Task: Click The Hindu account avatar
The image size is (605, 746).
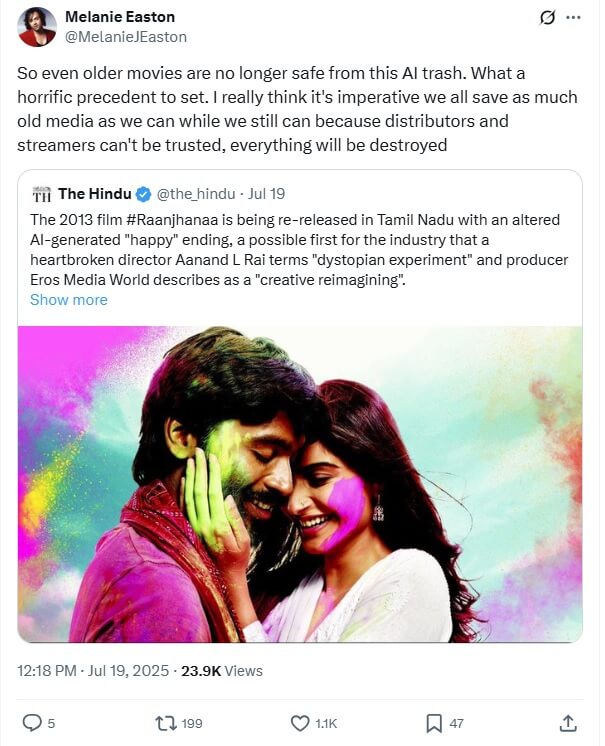Action: tap(41, 194)
